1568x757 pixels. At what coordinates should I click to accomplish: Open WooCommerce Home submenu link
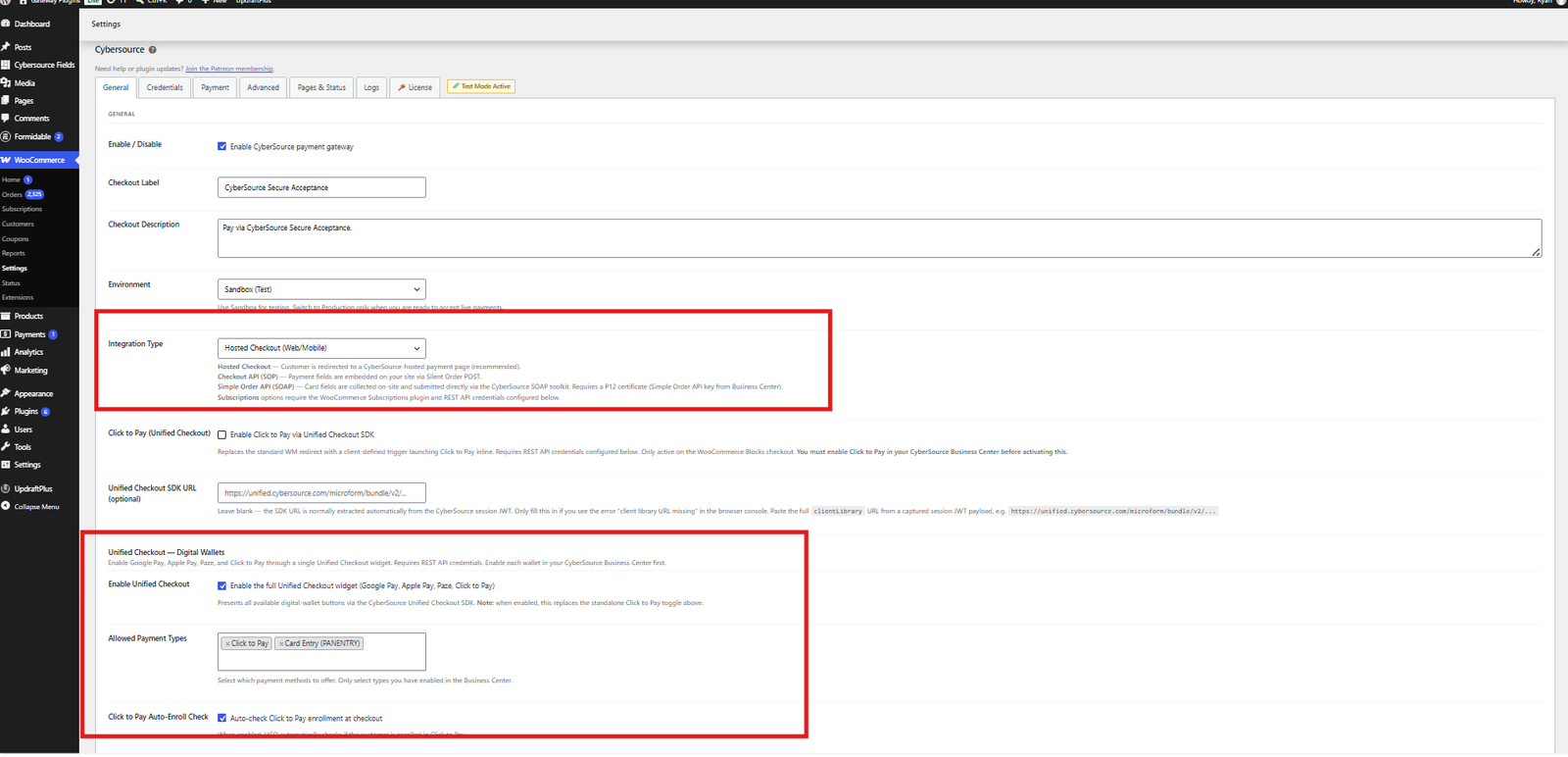click(x=11, y=180)
